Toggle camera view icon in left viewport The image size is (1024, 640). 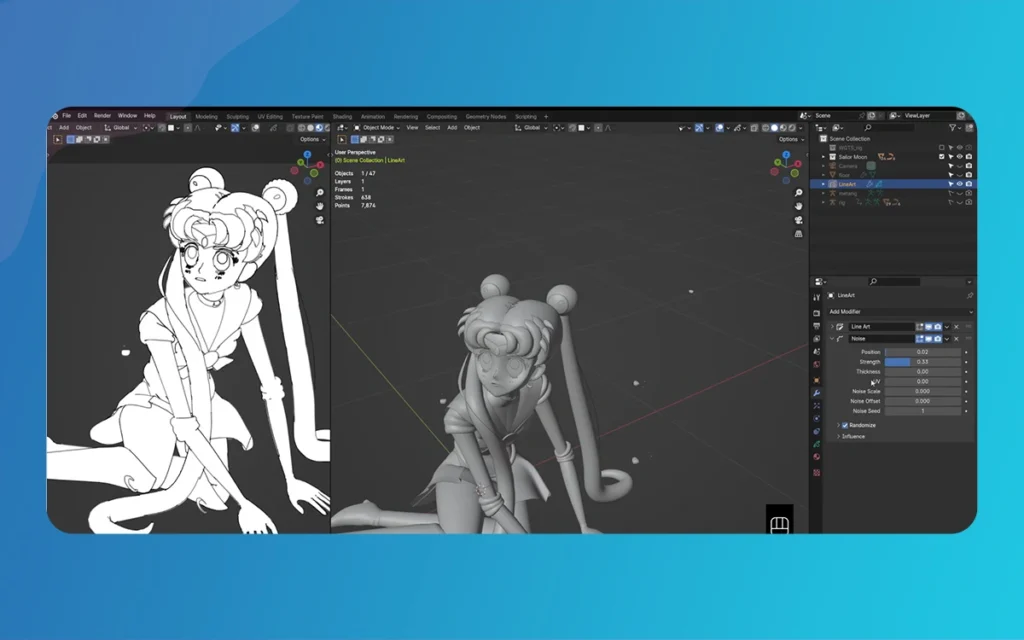pyautogui.click(x=320, y=220)
